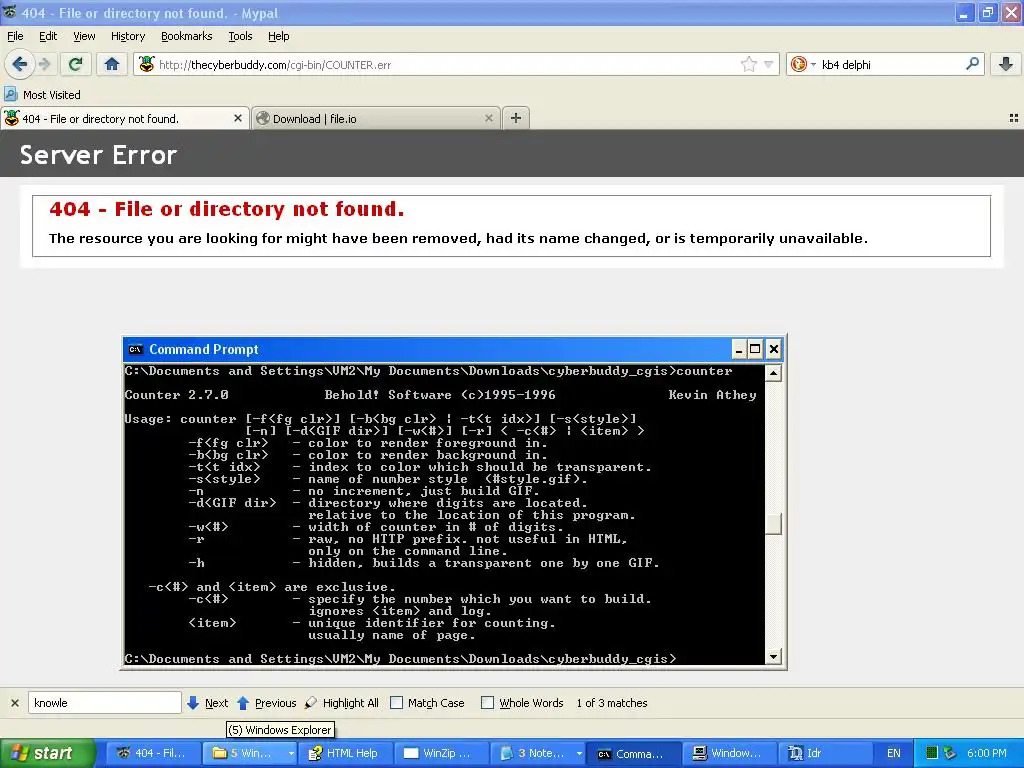Click the green system tray icon
Image resolution: width=1024 pixels, height=768 pixels.
[932, 753]
